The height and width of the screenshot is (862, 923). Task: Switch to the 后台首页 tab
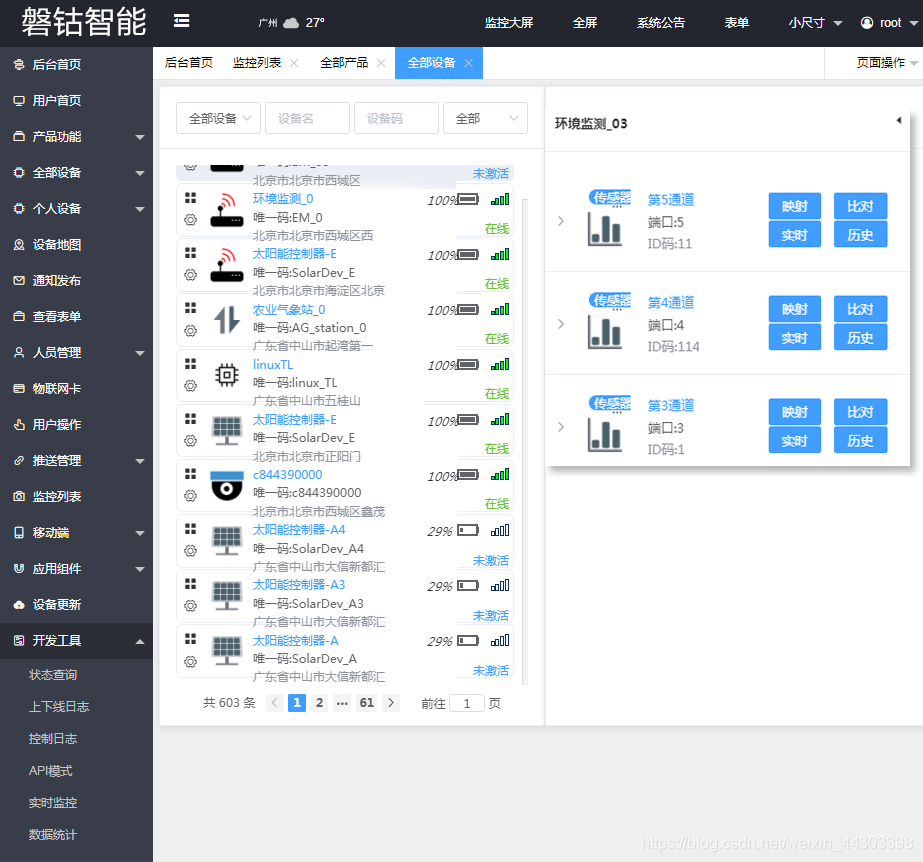pos(188,62)
